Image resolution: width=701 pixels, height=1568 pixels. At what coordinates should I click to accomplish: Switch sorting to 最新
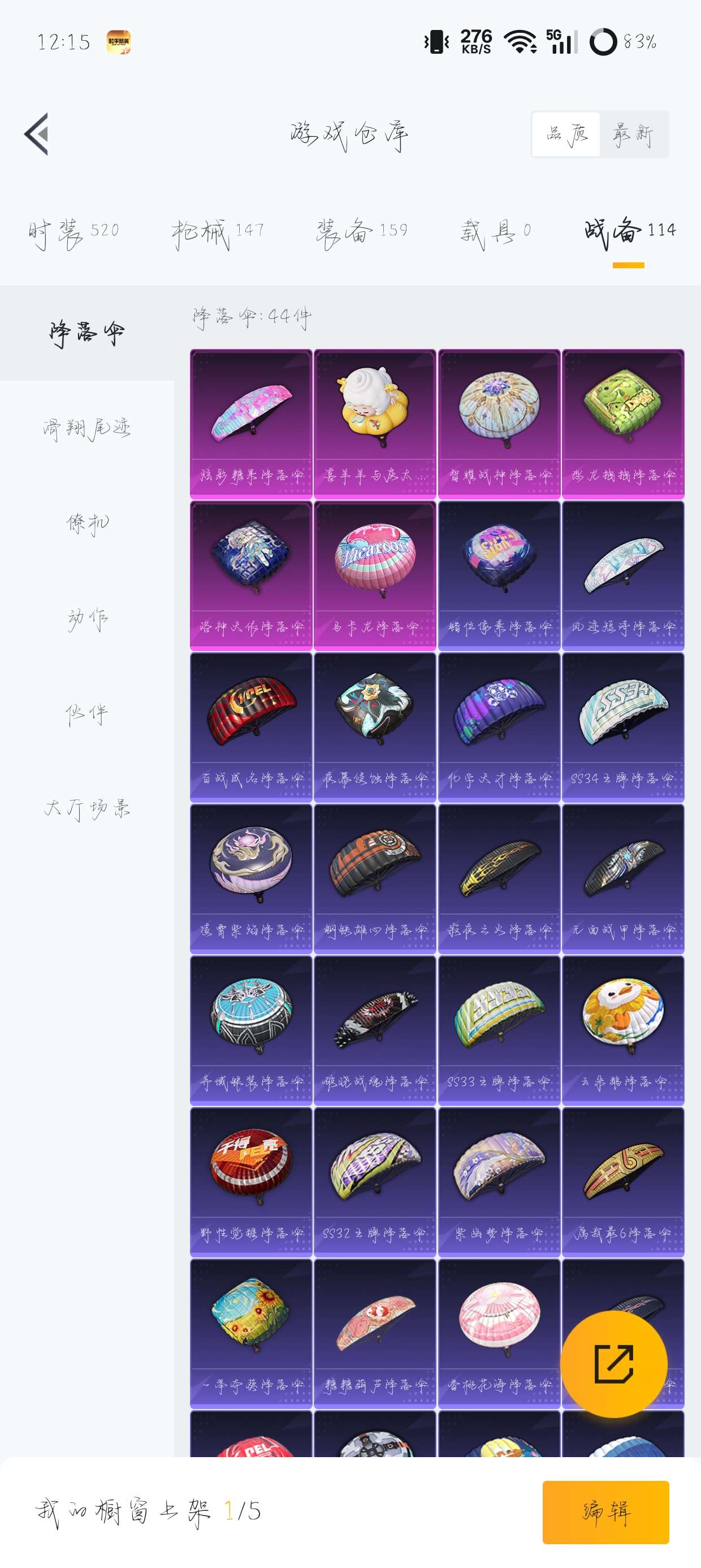634,134
